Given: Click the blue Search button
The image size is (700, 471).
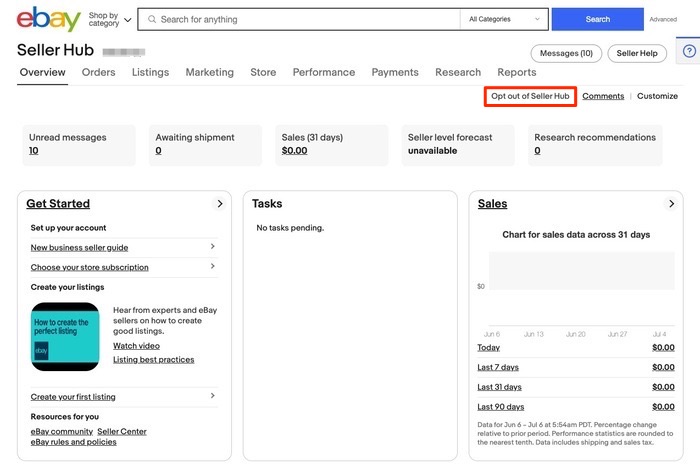Looking at the screenshot, I should [x=597, y=19].
